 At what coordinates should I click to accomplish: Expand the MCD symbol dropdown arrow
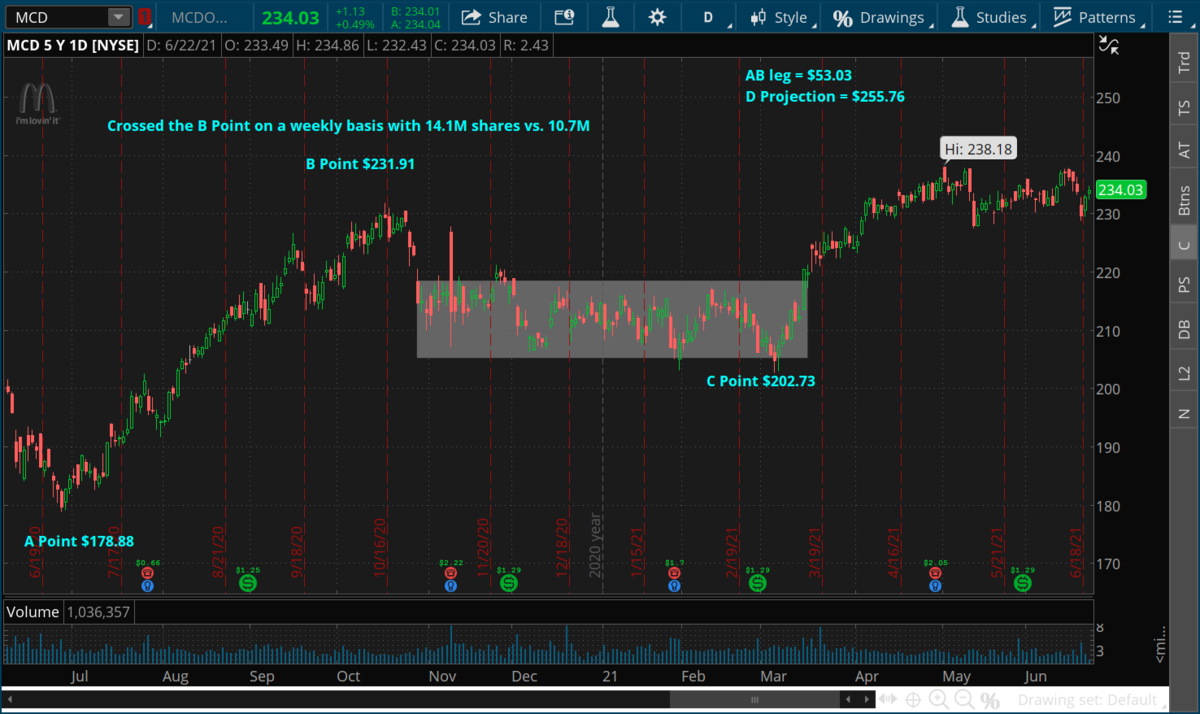(119, 17)
